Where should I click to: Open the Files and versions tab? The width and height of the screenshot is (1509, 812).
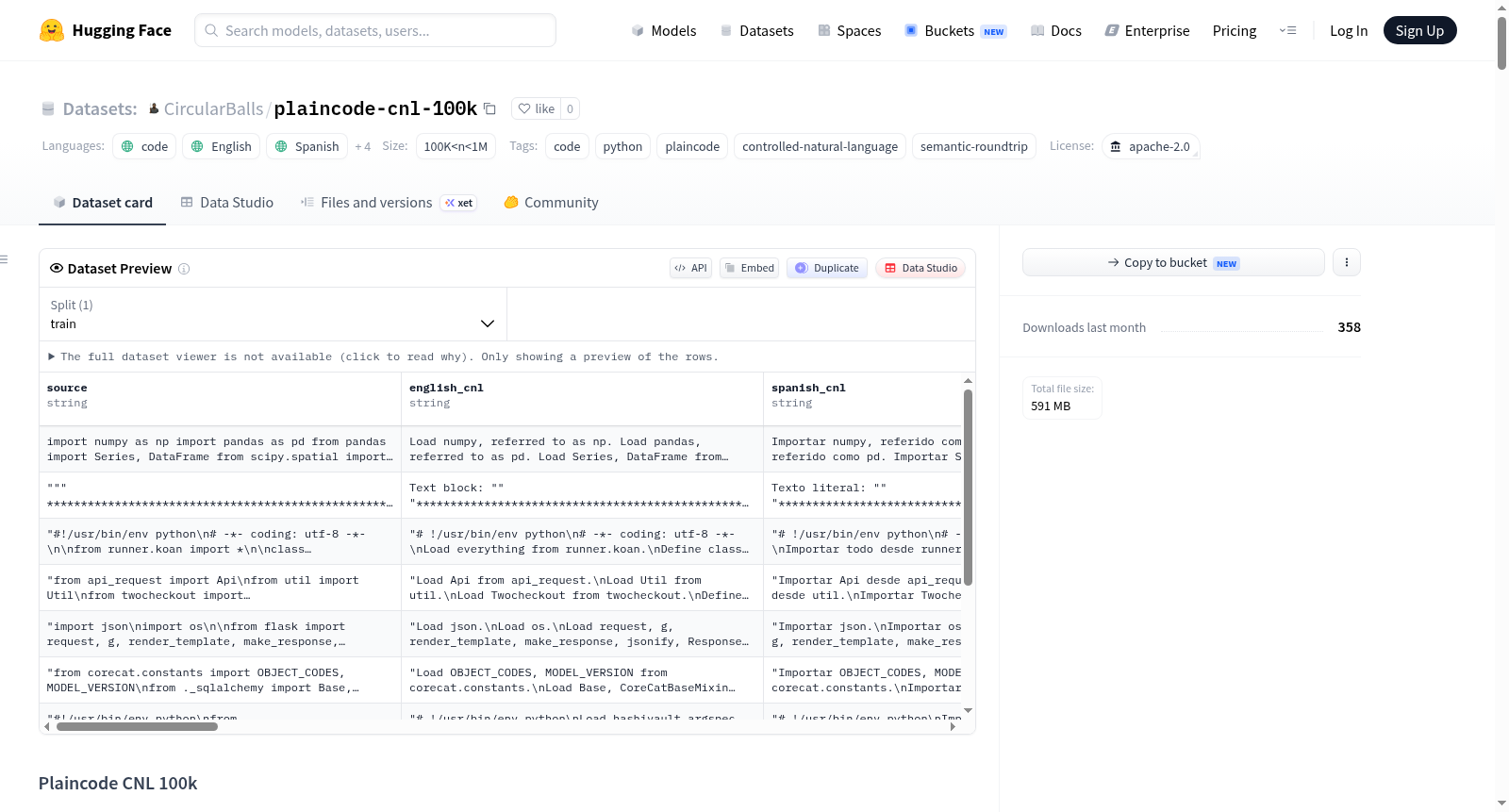point(389,203)
